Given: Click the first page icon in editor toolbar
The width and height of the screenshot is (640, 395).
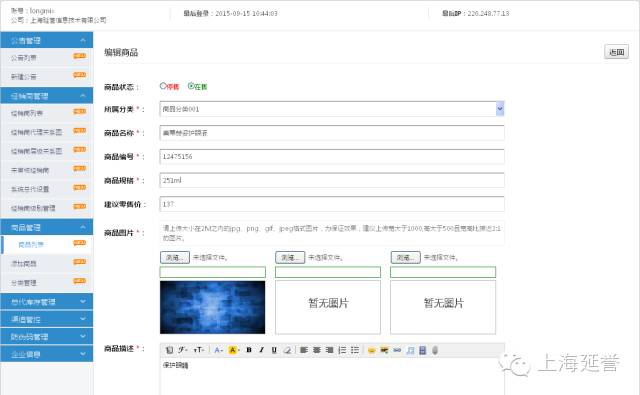Looking at the screenshot, I should (x=169, y=350).
